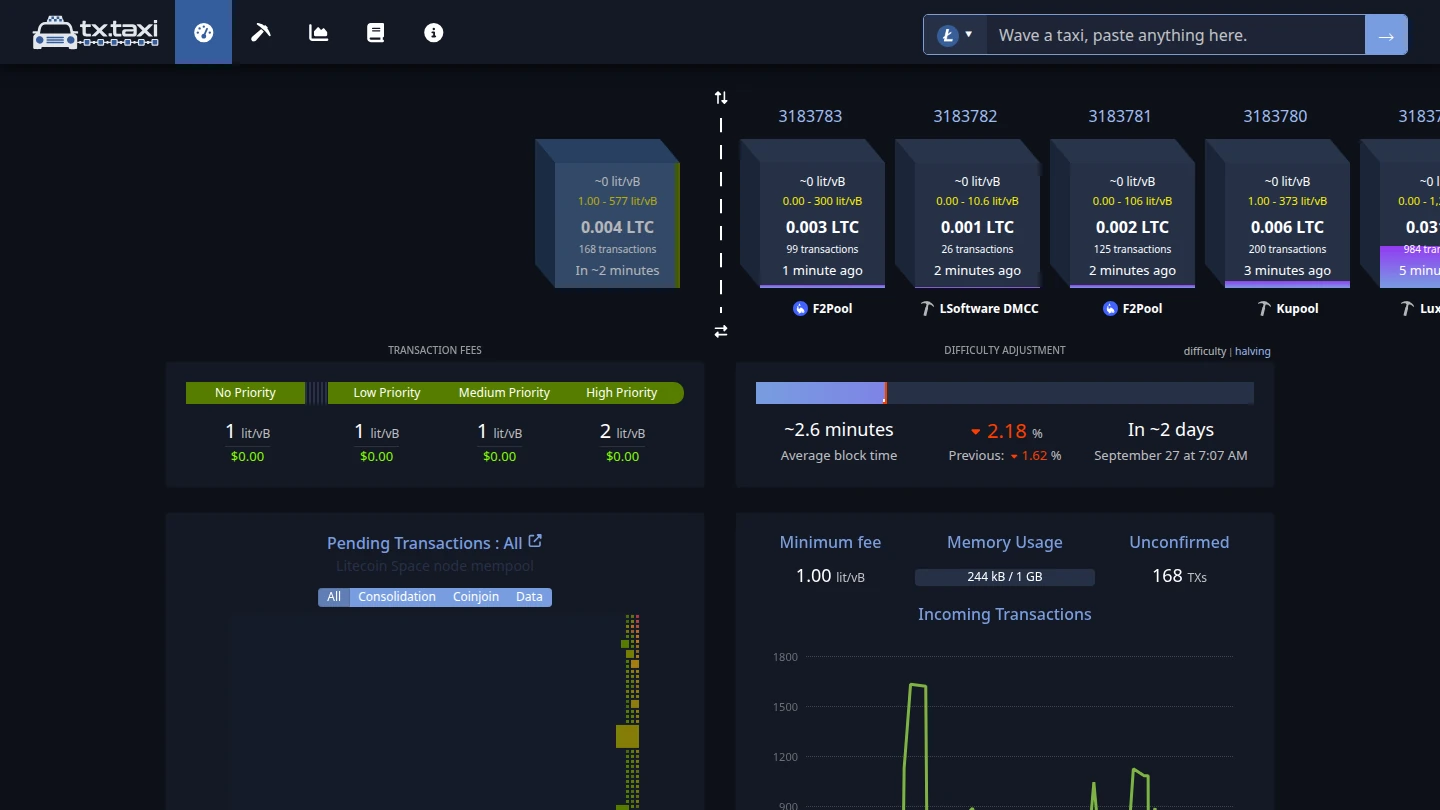Open Pending Transactions external link icon
The width and height of the screenshot is (1440, 810).
[535, 541]
